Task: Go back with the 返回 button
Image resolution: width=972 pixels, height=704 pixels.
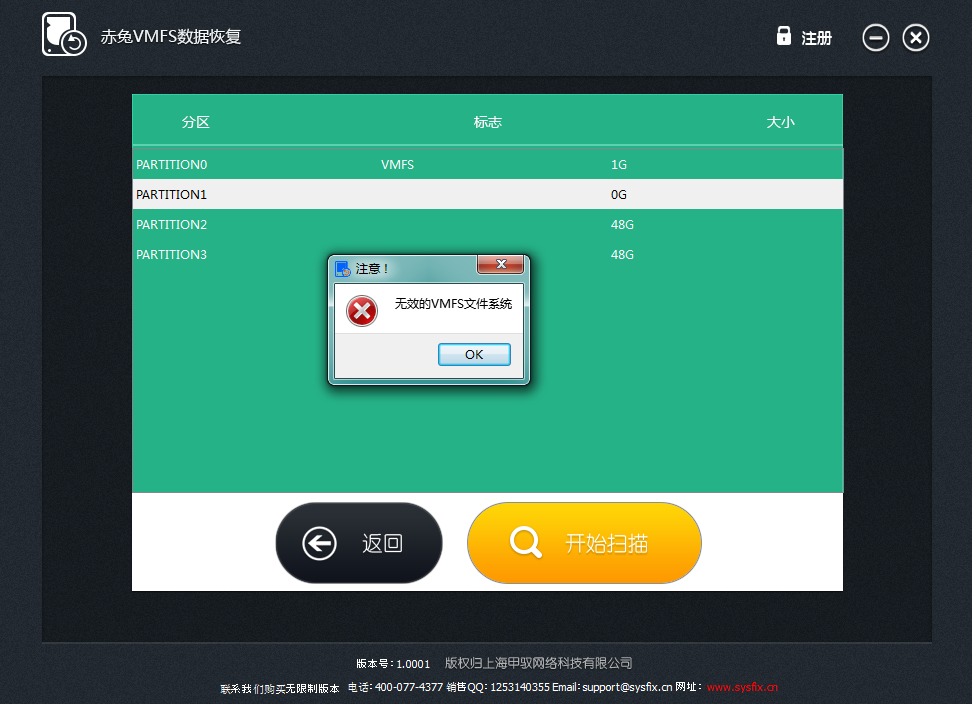Action: (359, 543)
